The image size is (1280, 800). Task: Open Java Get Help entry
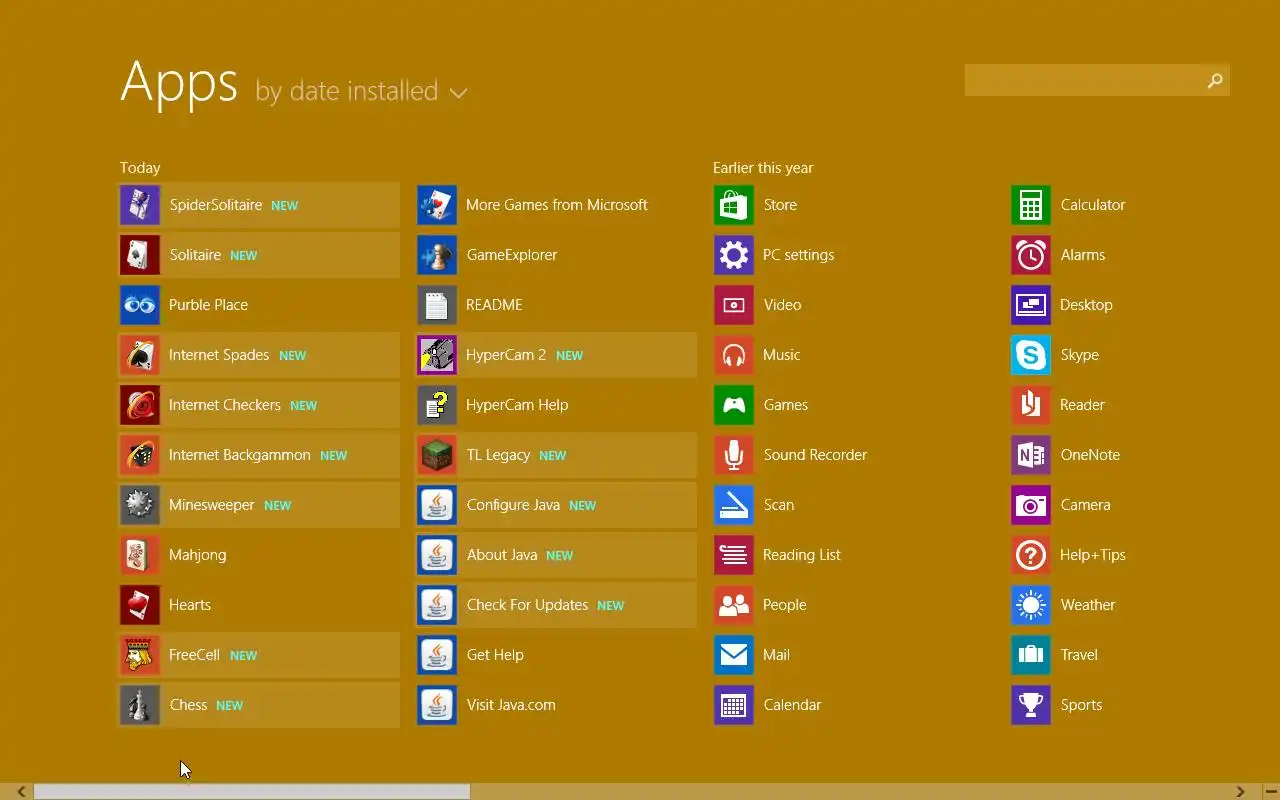[557, 655]
